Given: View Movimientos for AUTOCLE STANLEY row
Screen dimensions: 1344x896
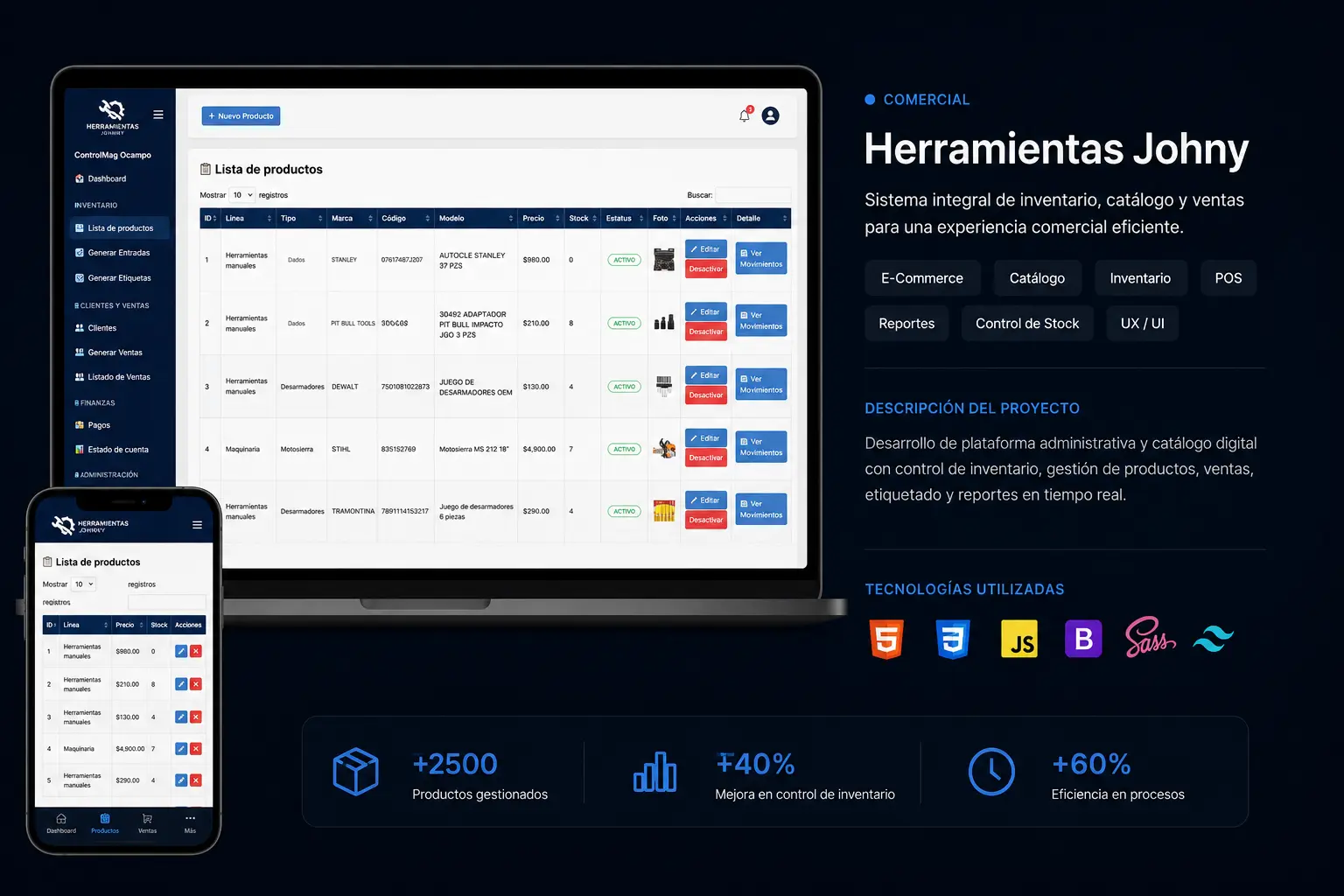Looking at the screenshot, I should pos(760,259).
